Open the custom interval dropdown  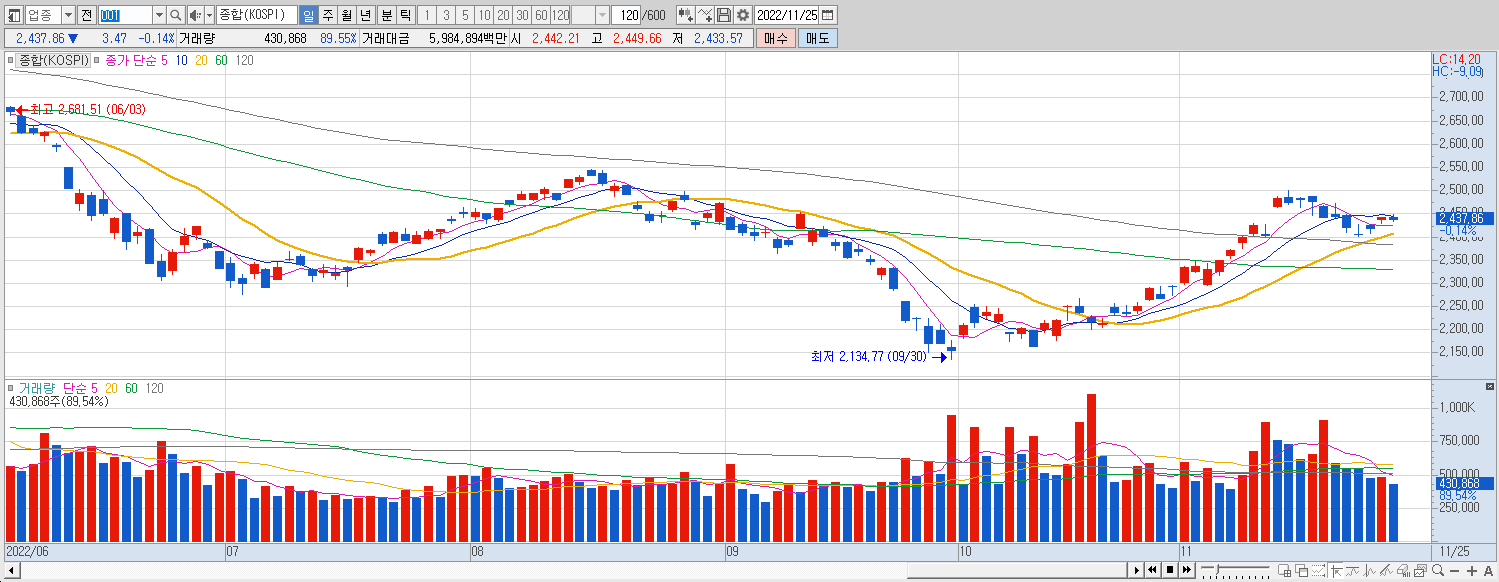(x=602, y=15)
